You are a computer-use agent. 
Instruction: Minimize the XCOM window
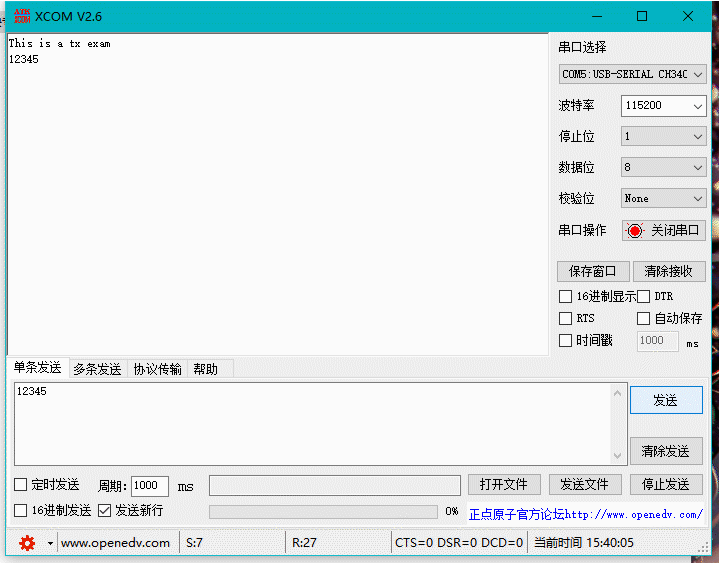pyautogui.click(x=597, y=17)
